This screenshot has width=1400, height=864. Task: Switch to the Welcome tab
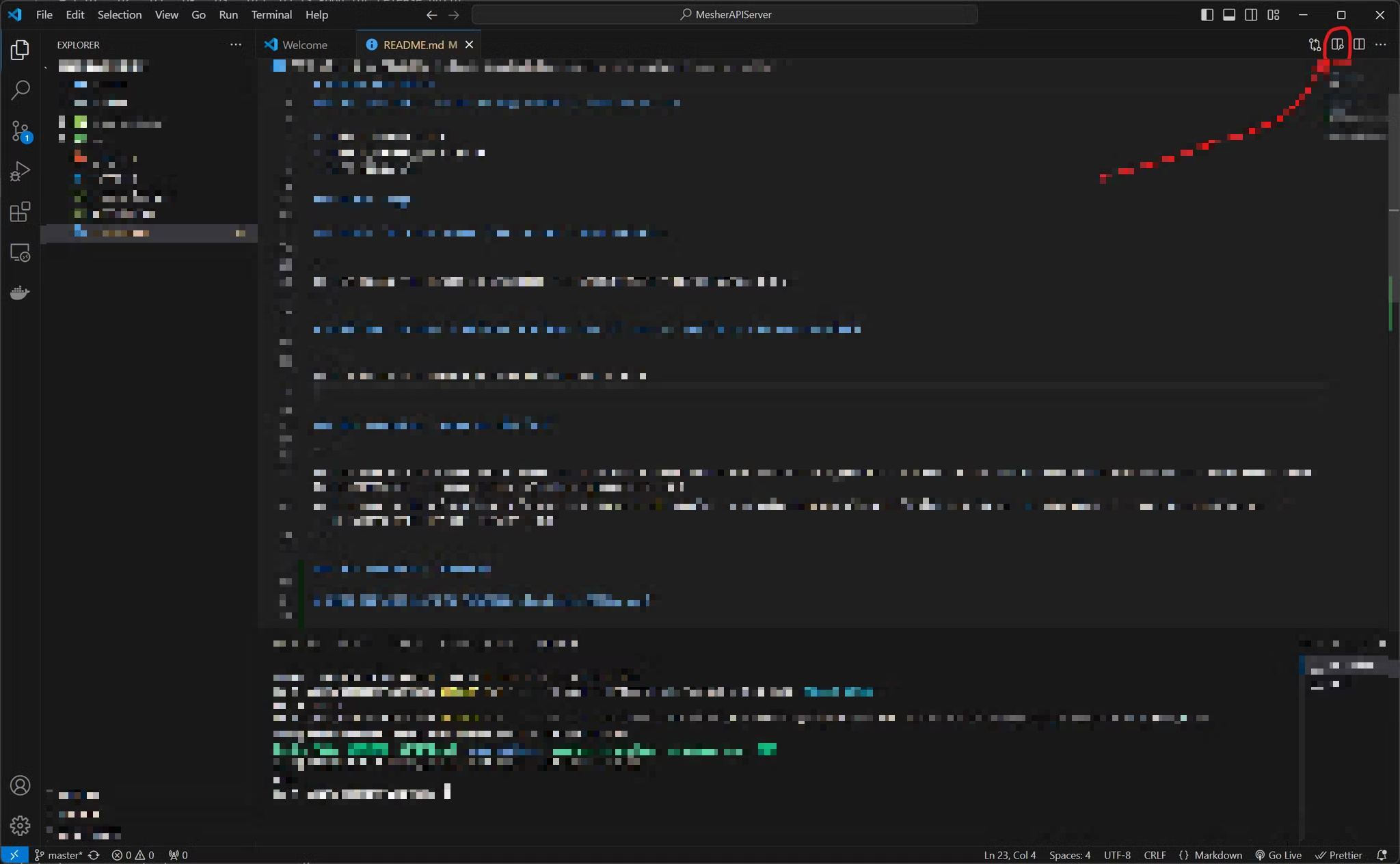[x=304, y=44]
